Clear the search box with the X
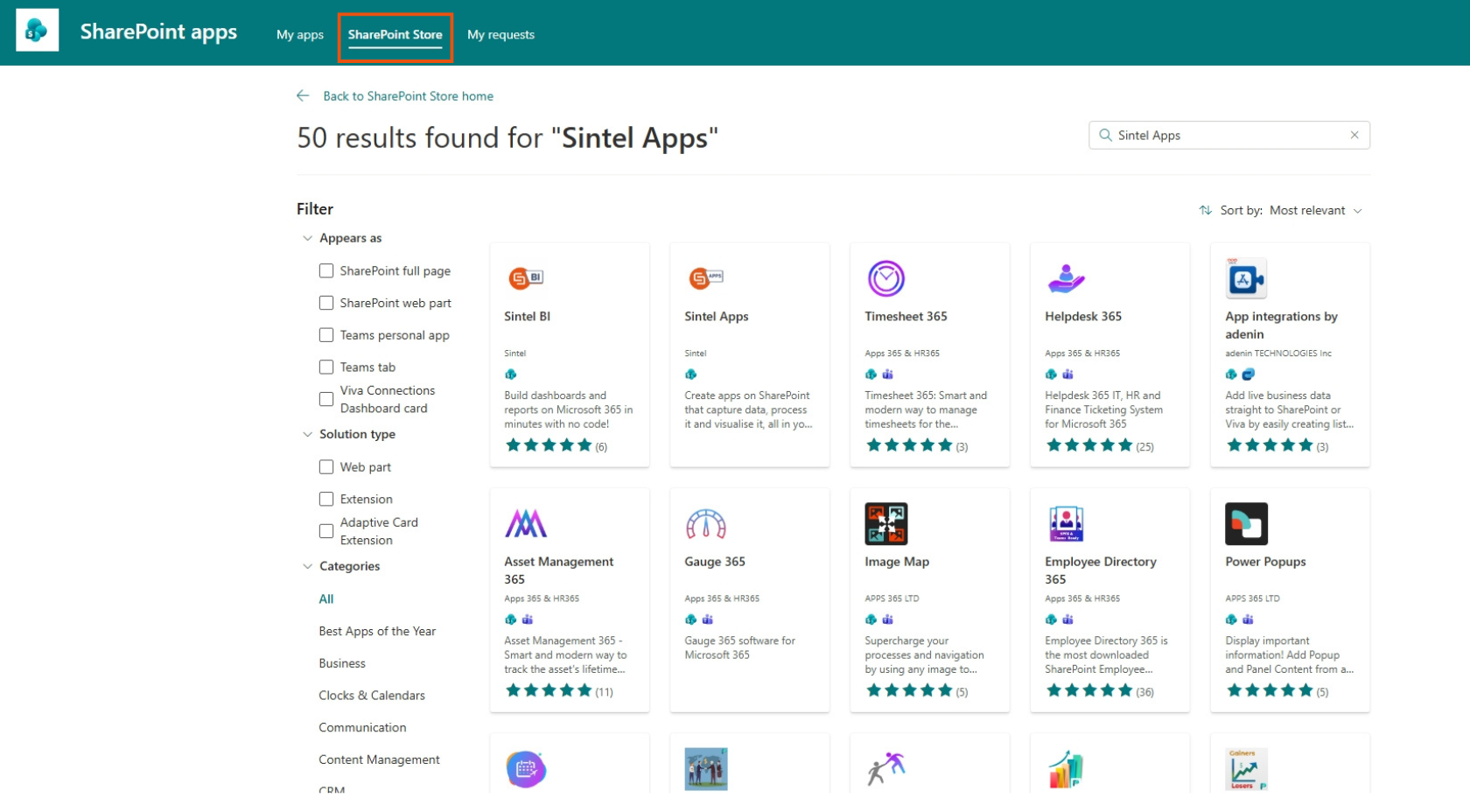1470x812 pixels. pos(1354,136)
